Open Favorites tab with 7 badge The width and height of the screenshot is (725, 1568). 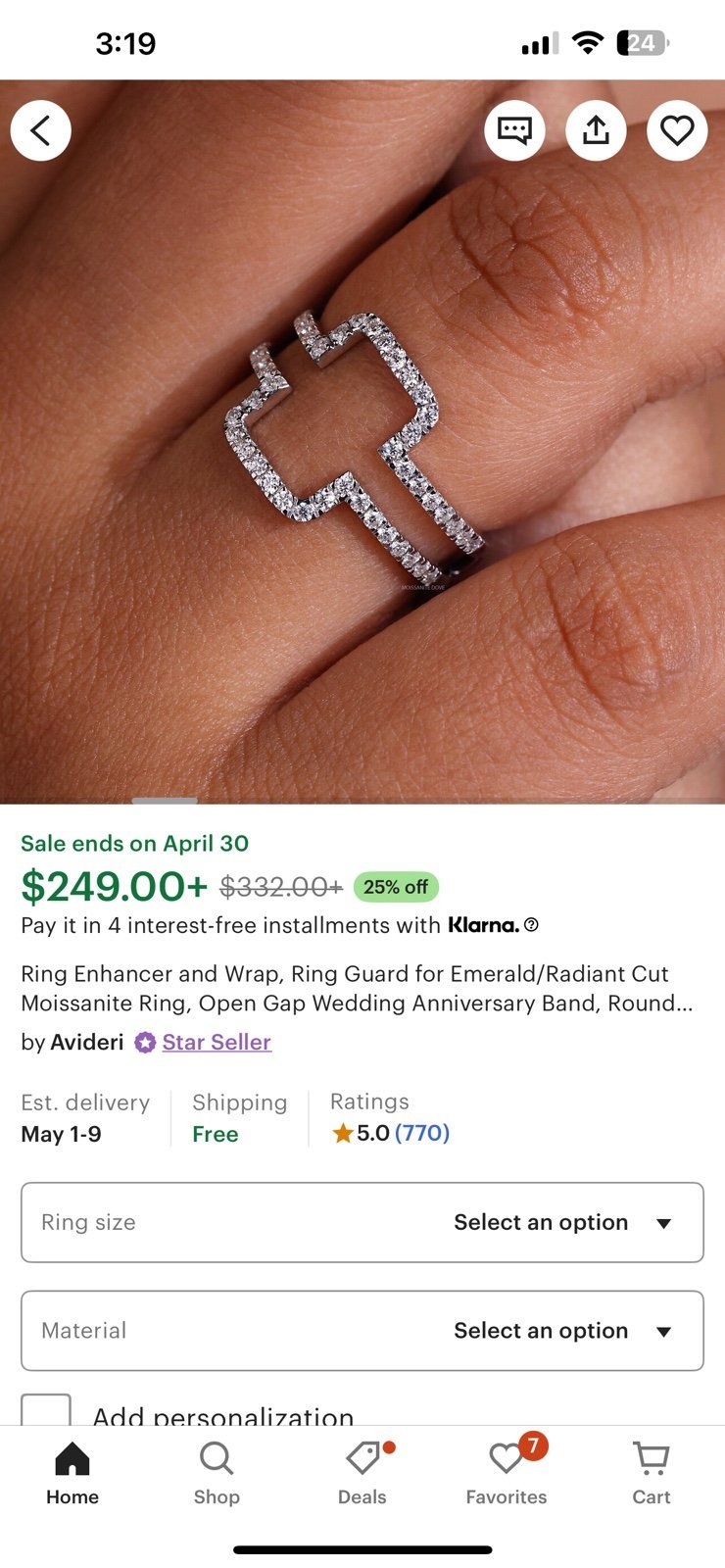coord(507,1472)
